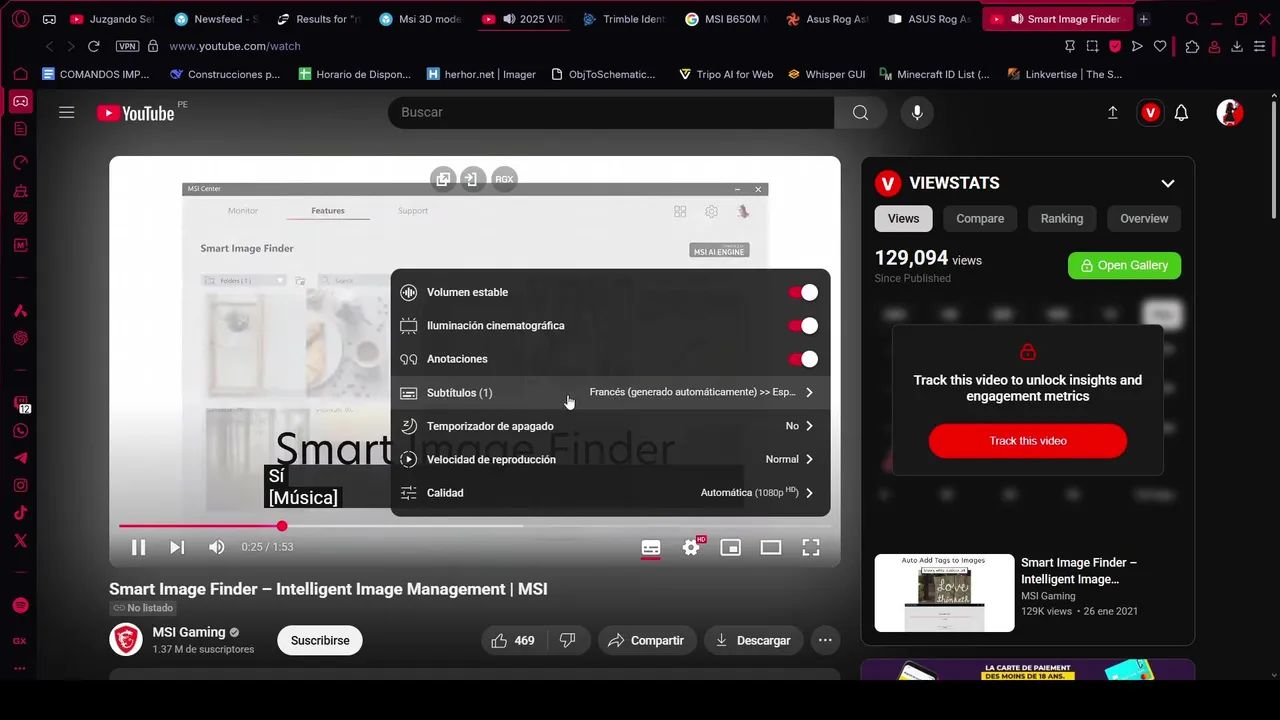The image size is (1280, 720).
Task: Switch to the Newsfeed browser tab
Action: tap(215, 19)
